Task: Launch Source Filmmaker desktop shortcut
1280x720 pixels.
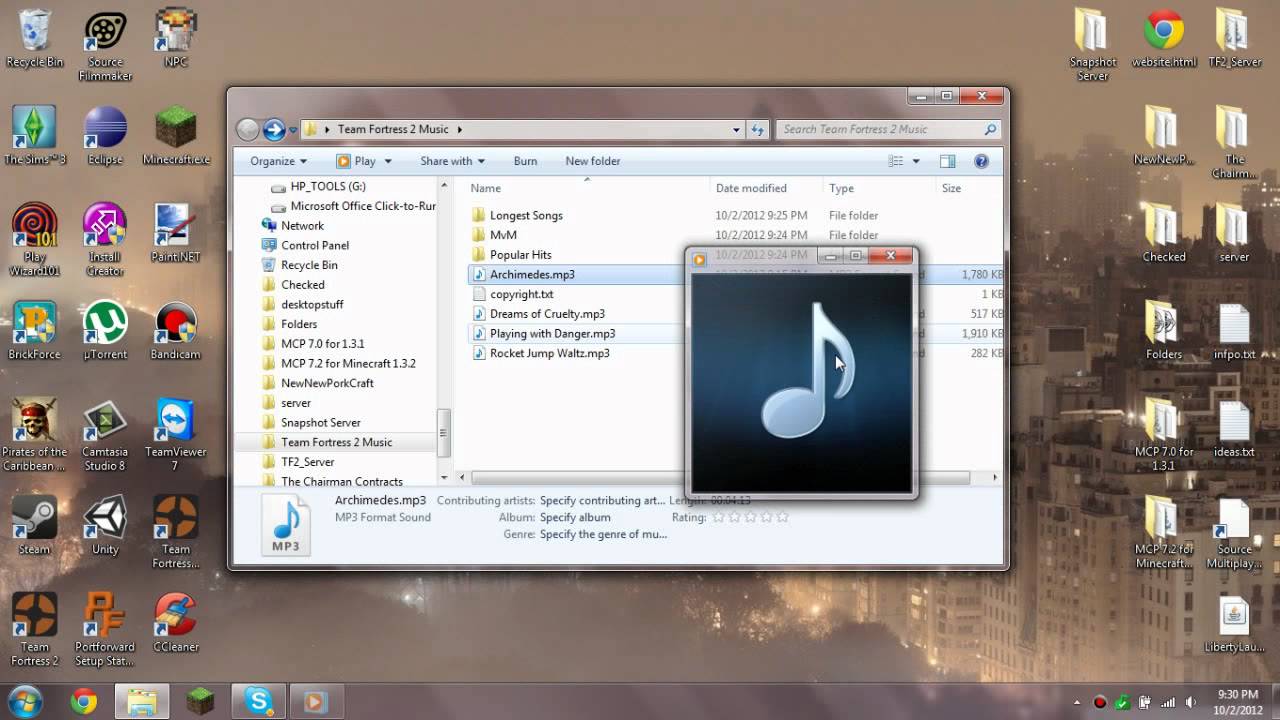Action: 105,45
